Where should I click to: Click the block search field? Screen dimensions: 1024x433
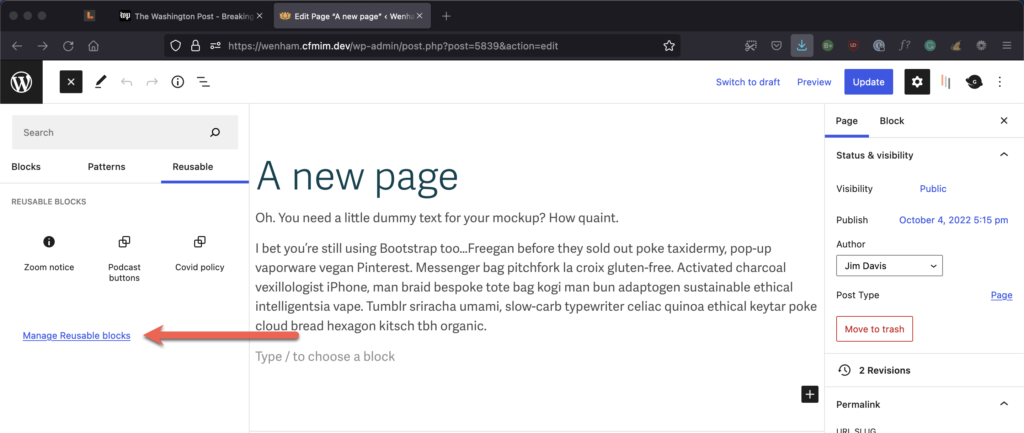tap(110, 132)
